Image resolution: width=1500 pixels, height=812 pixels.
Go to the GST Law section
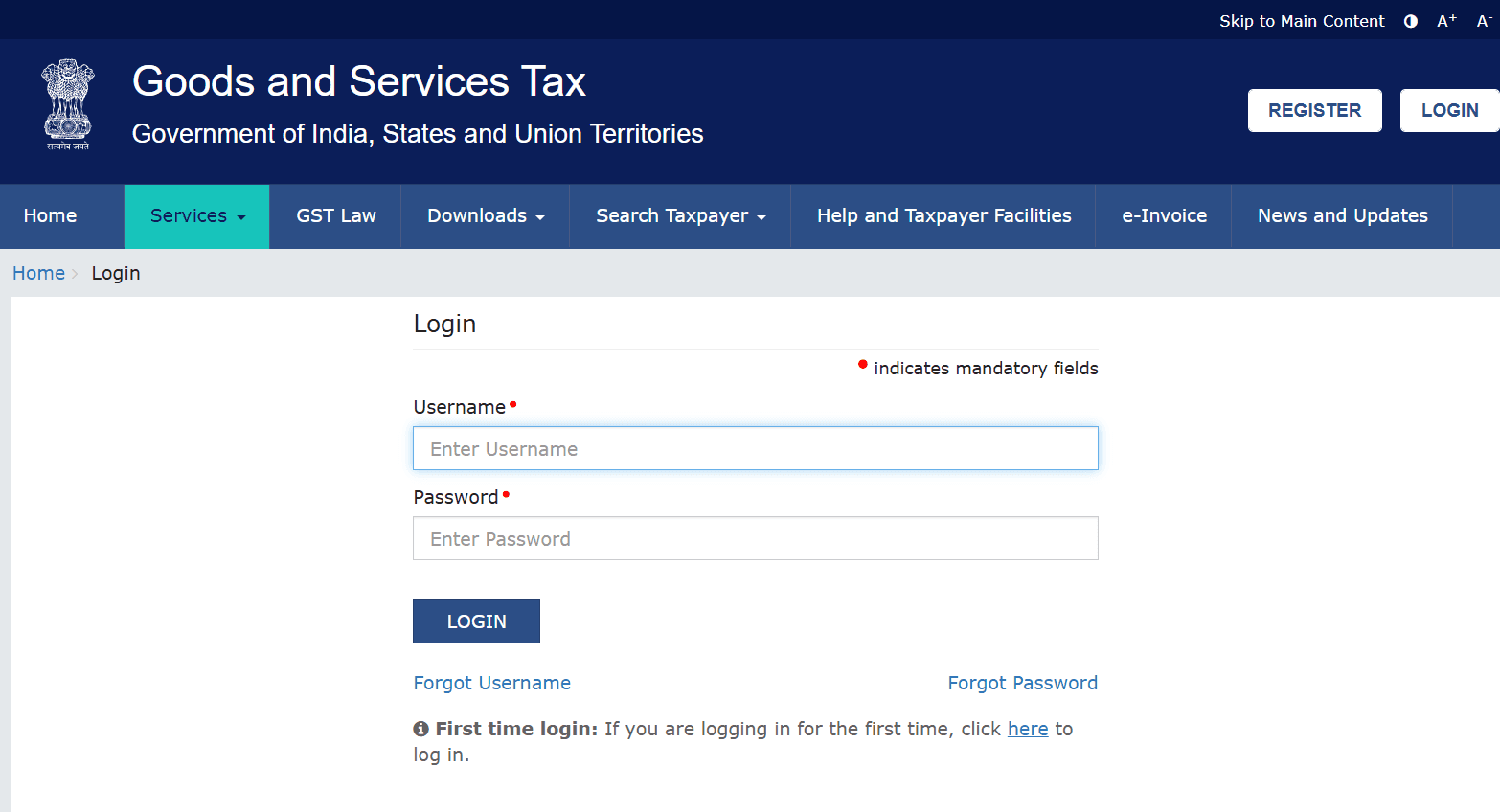[335, 215]
